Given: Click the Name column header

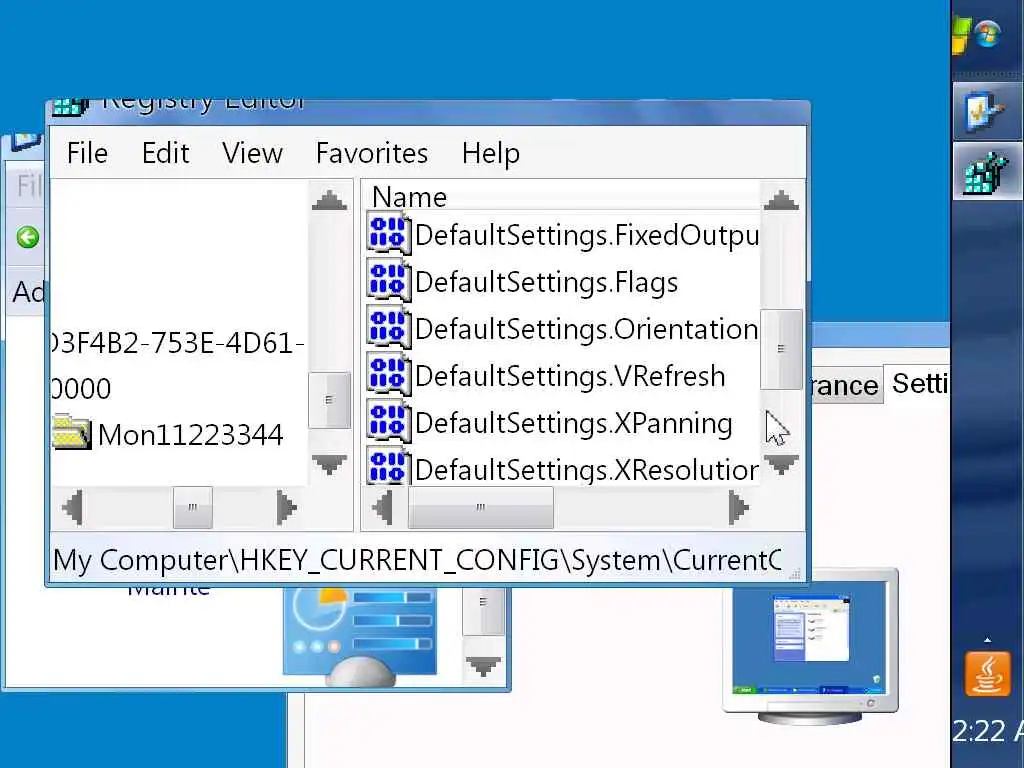Looking at the screenshot, I should 409,197.
